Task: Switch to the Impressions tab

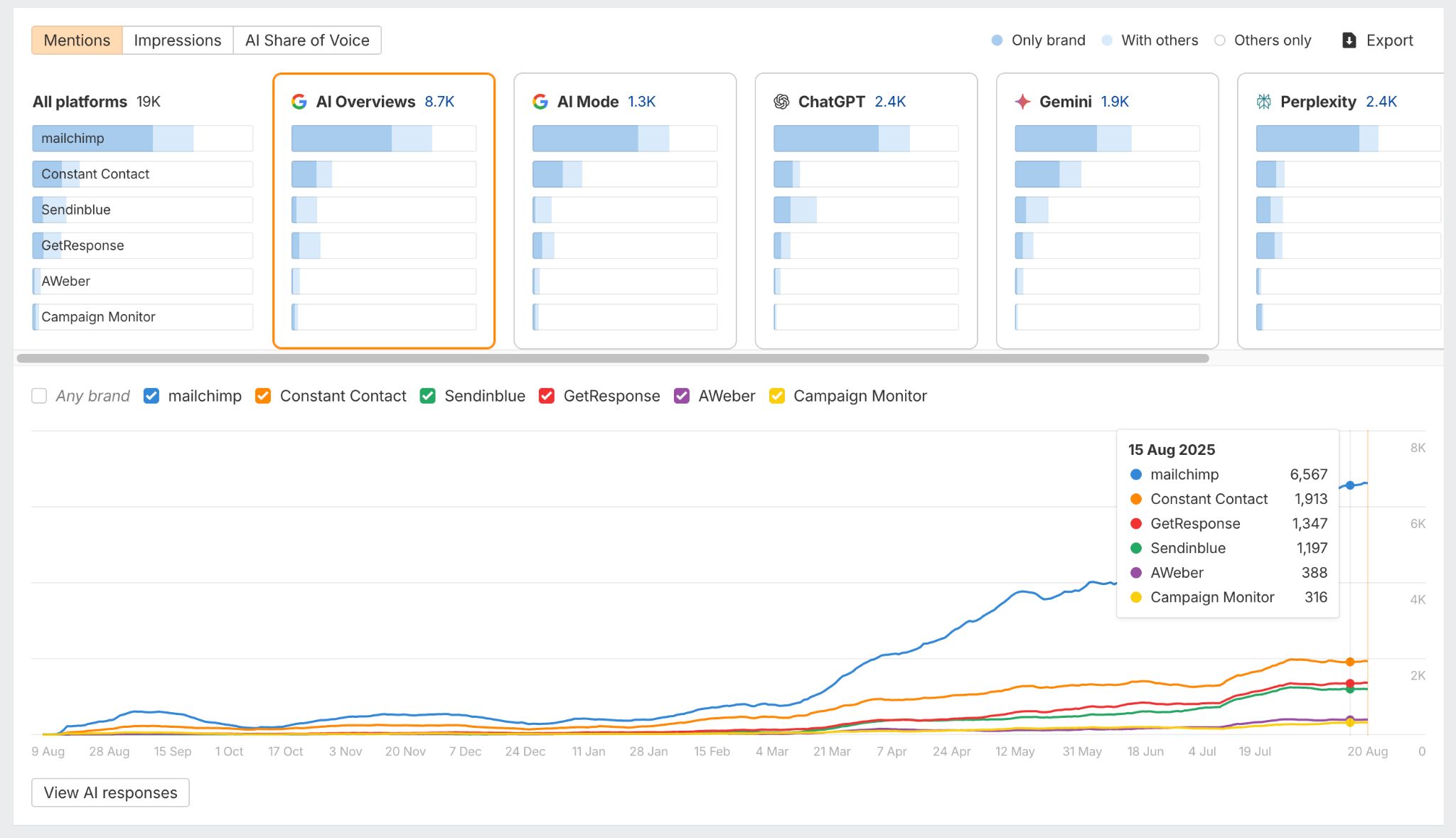Action: (178, 40)
